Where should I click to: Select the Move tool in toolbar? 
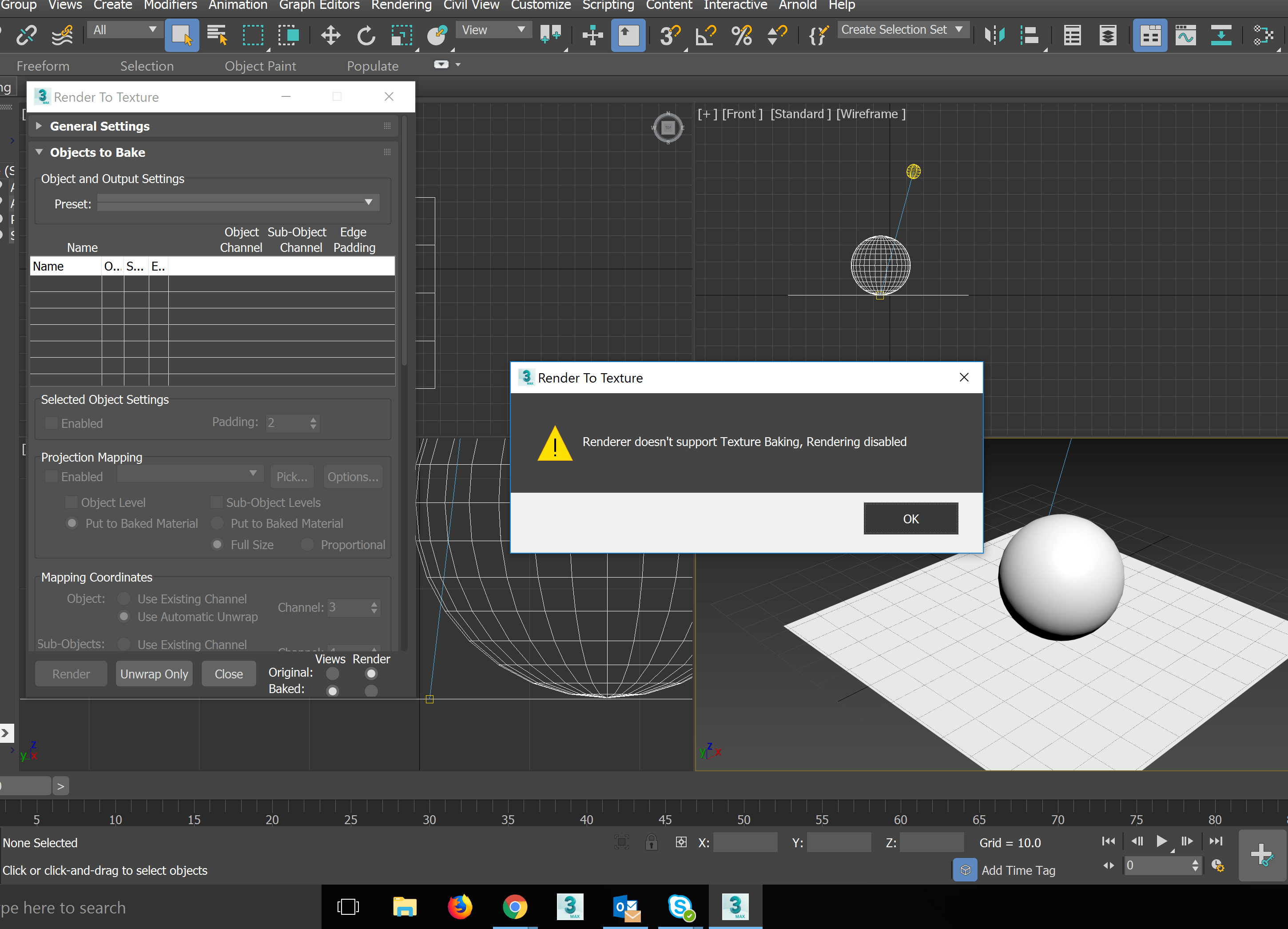coord(330,36)
